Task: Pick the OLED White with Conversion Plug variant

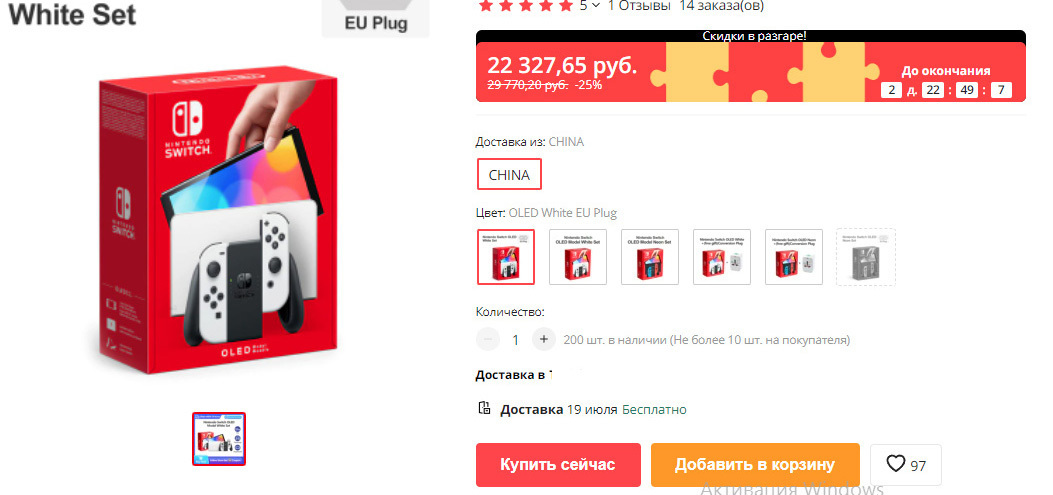Action: click(722, 257)
